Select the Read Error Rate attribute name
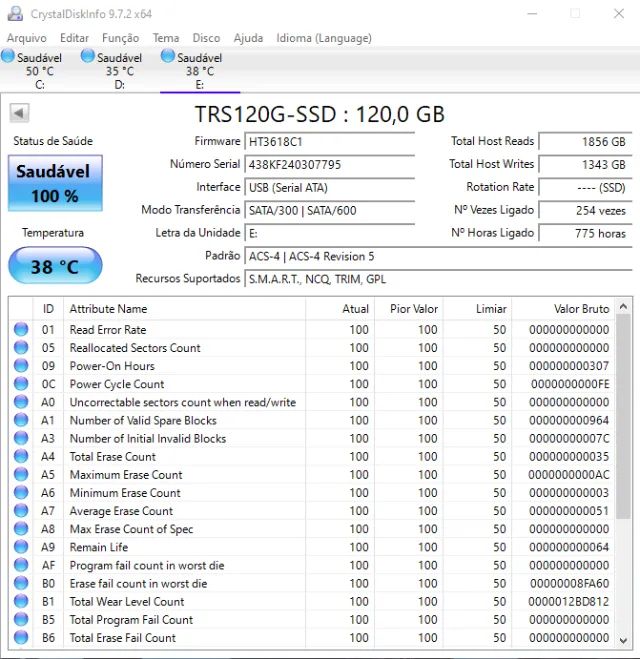Viewport: 640px width, 659px height. (108, 330)
